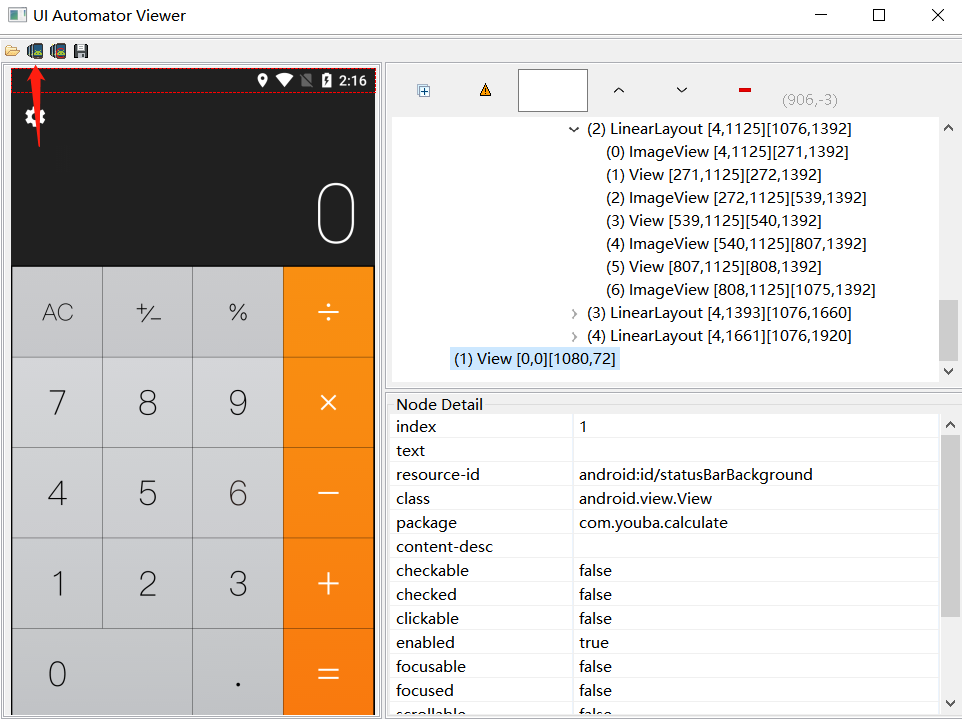The height and width of the screenshot is (720, 962).
Task: Click the search text input box
Action: click(552, 90)
